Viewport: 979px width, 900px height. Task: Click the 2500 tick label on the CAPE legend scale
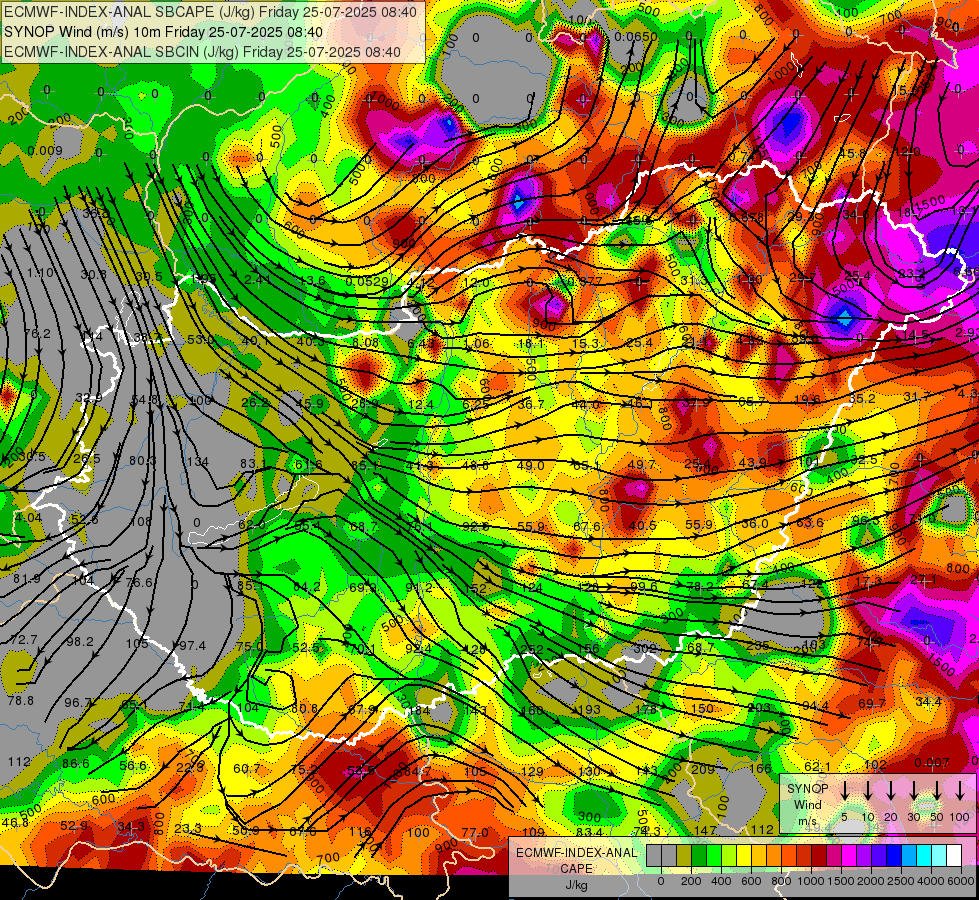click(x=901, y=881)
